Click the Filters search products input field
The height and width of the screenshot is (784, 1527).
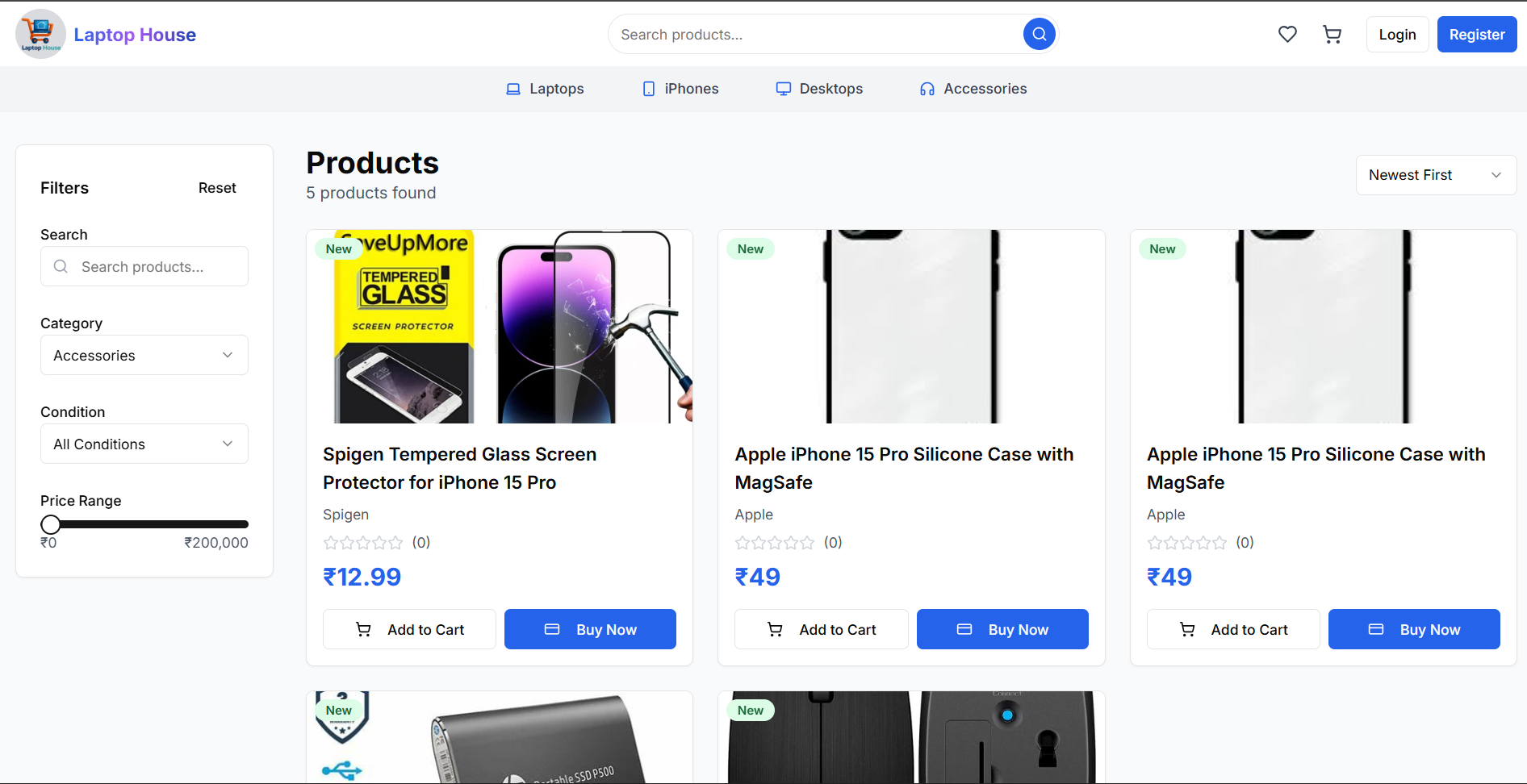point(144,266)
